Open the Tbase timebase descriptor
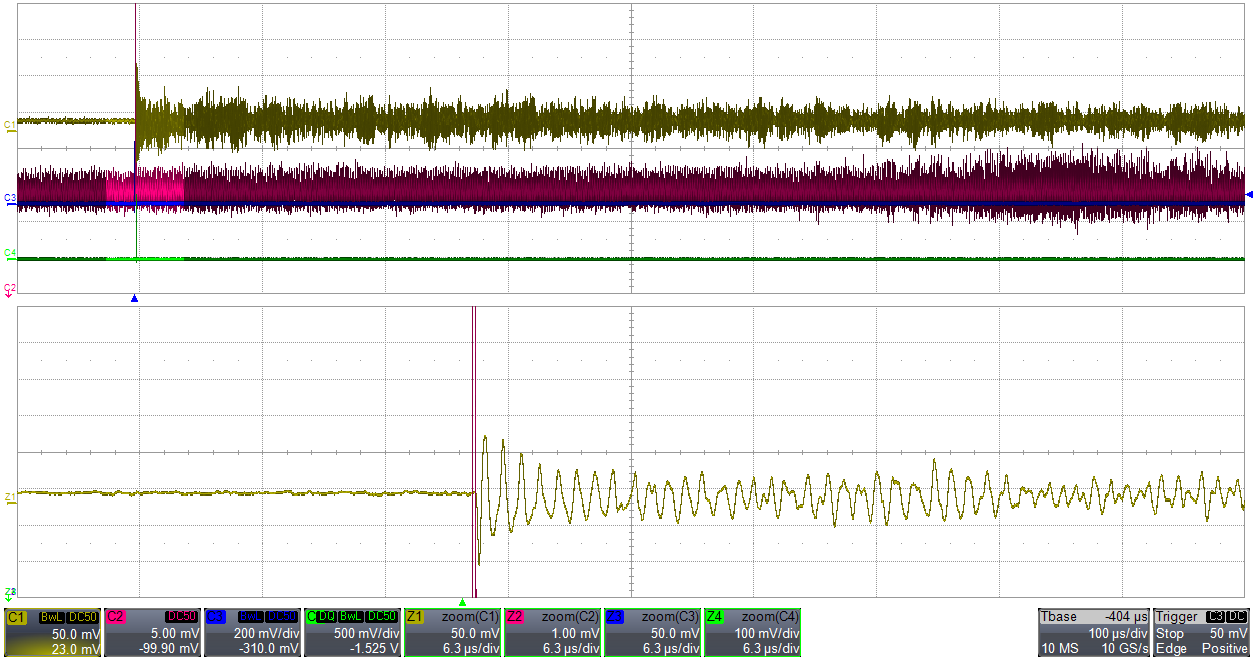 click(1094, 632)
